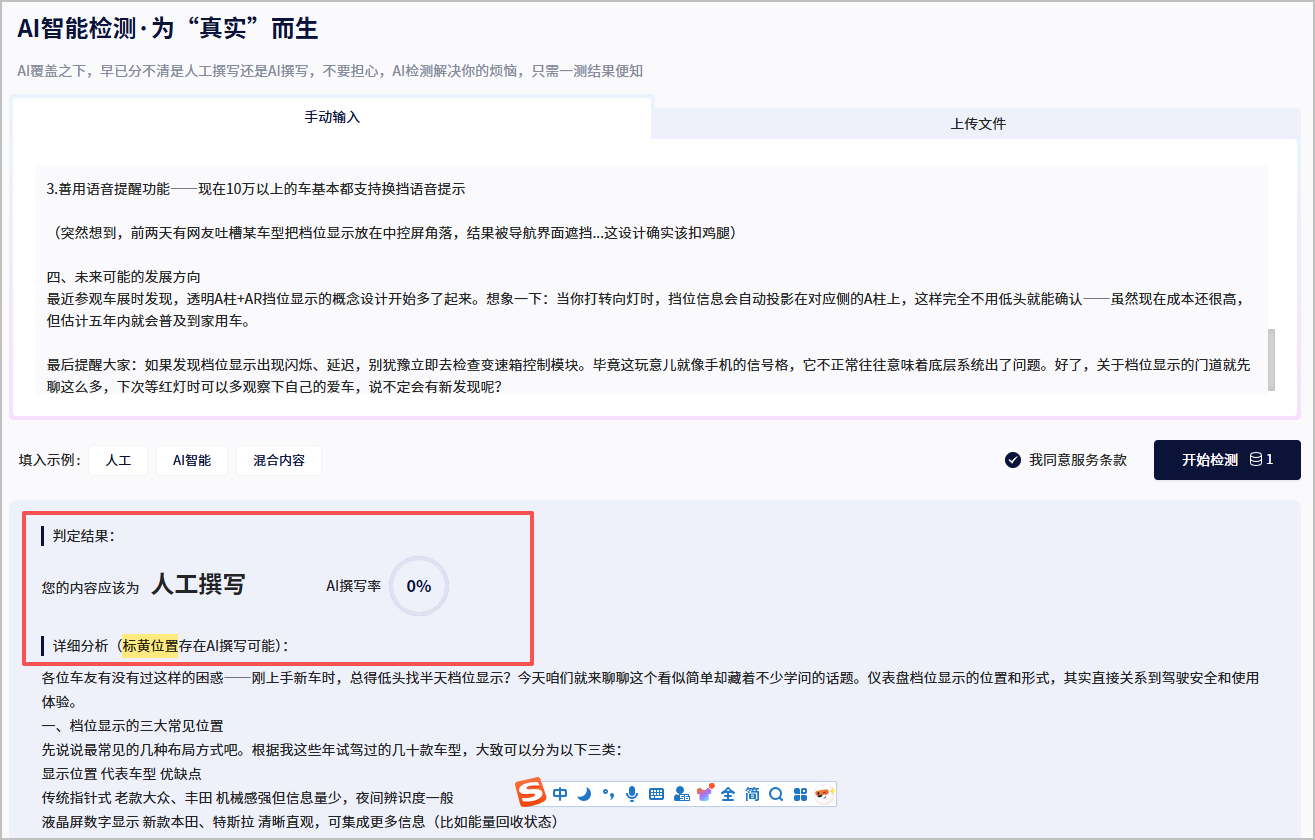Image resolution: width=1315 pixels, height=840 pixels.
Task: Switch to the 上传文件 tab
Action: pos(977,124)
